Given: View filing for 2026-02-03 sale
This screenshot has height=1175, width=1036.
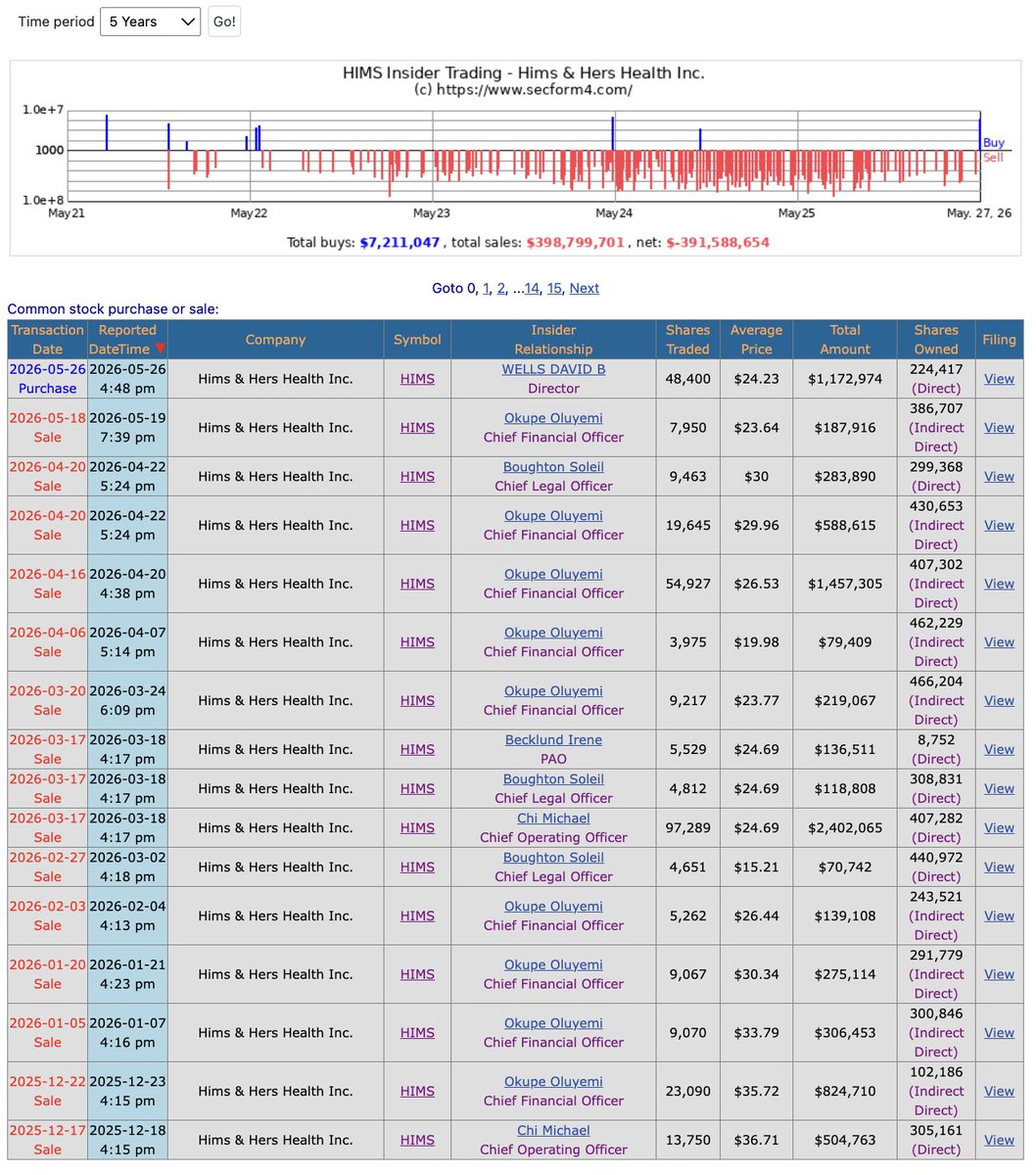Looking at the screenshot, I should pyautogui.click(x=999, y=916).
